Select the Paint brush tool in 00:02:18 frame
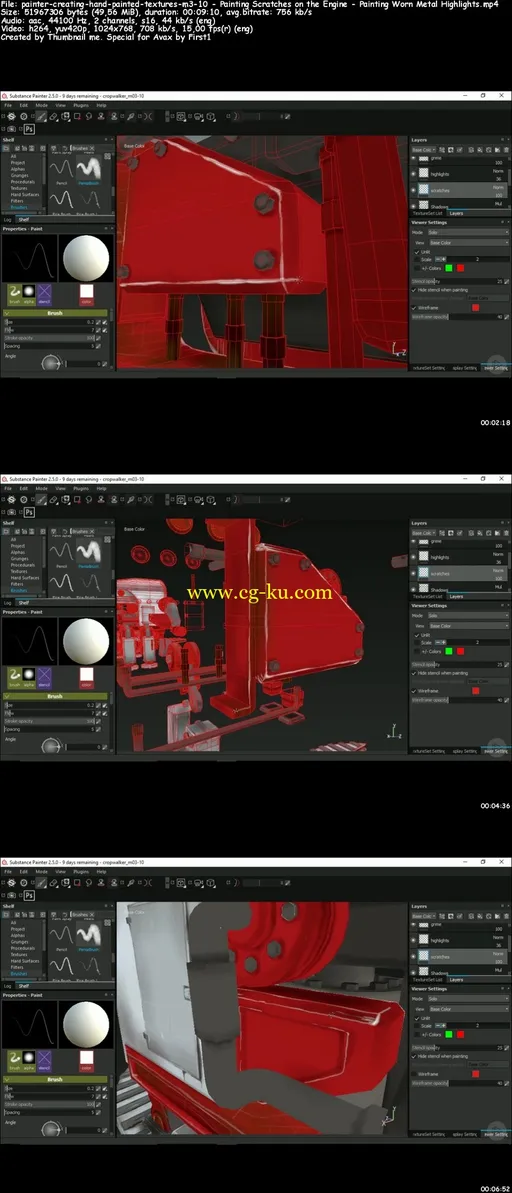The image size is (512, 1193). coord(41,116)
